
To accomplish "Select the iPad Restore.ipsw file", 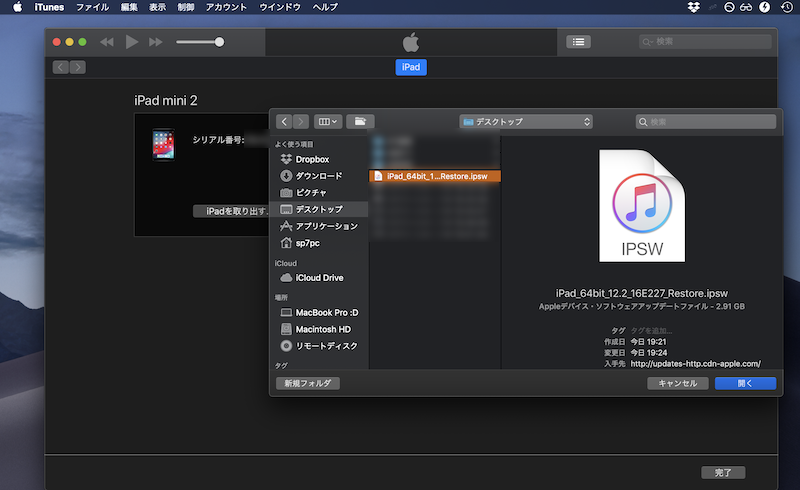I will pyautogui.click(x=435, y=176).
